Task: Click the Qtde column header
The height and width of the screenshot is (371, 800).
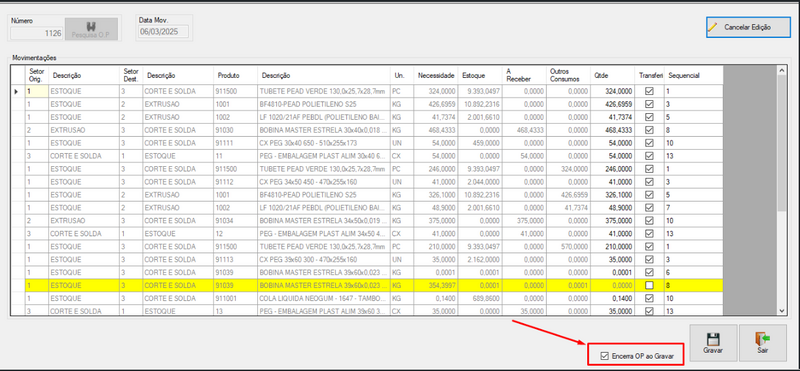Action: tap(612, 75)
